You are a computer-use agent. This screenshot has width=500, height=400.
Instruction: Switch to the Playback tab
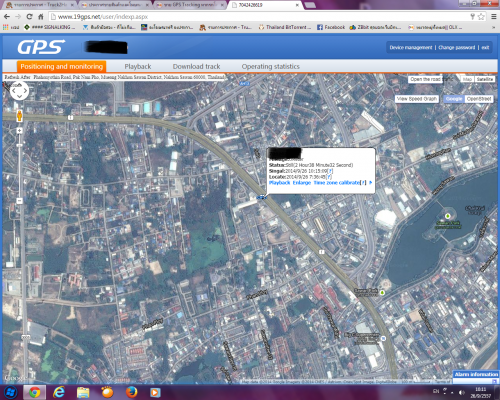point(138,66)
